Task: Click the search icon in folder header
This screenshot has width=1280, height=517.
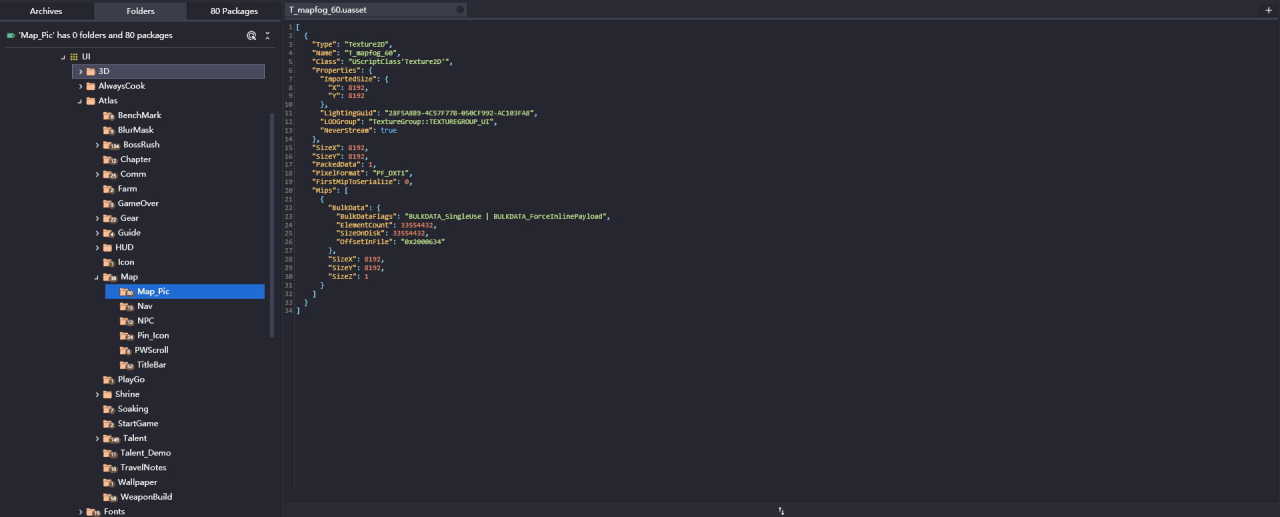Action: click(251, 35)
